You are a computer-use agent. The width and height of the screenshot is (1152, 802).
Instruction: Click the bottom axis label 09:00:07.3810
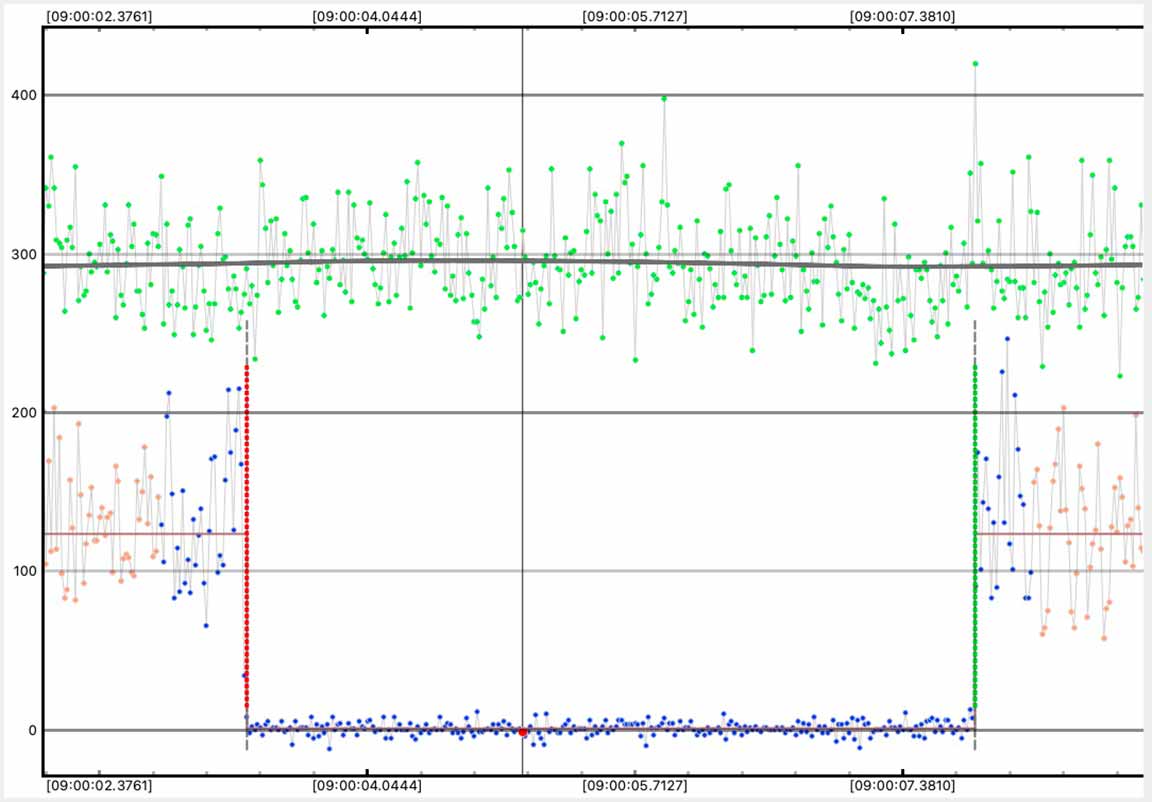pyautogui.click(x=902, y=786)
